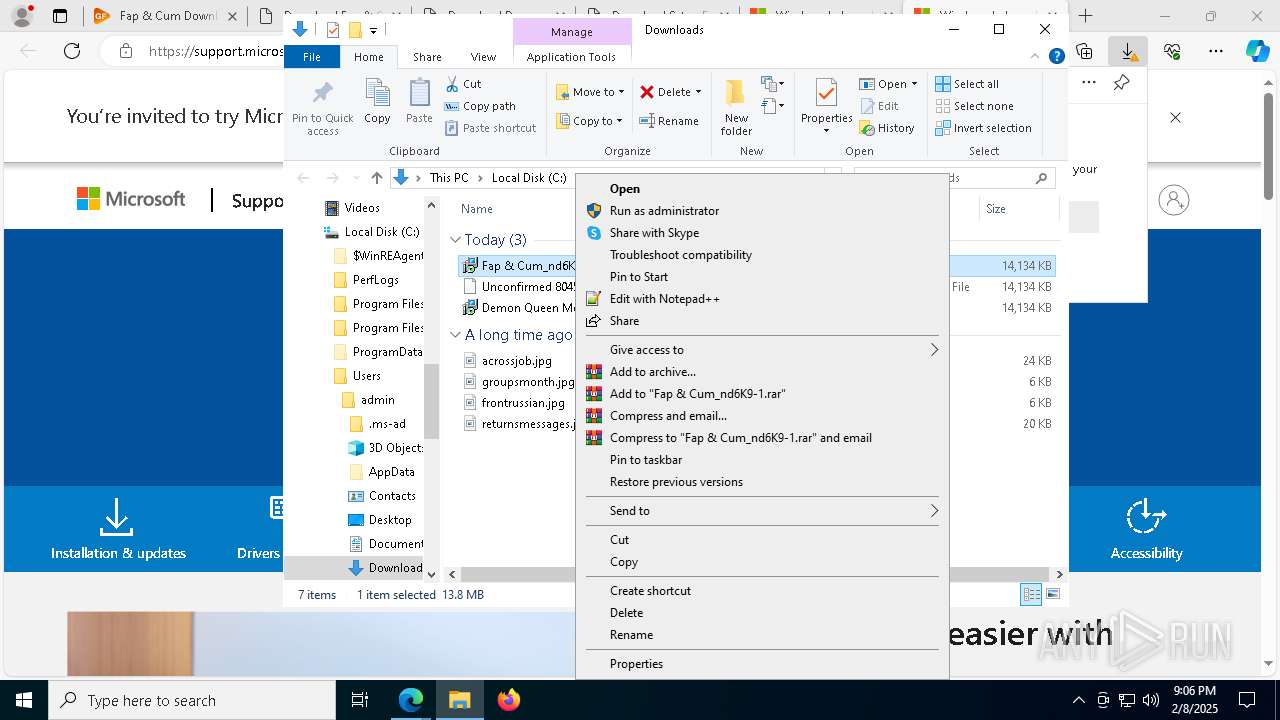This screenshot has width=1280, height=720.
Task: Open Application Tools ribbon tab
Action: [571, 57]
